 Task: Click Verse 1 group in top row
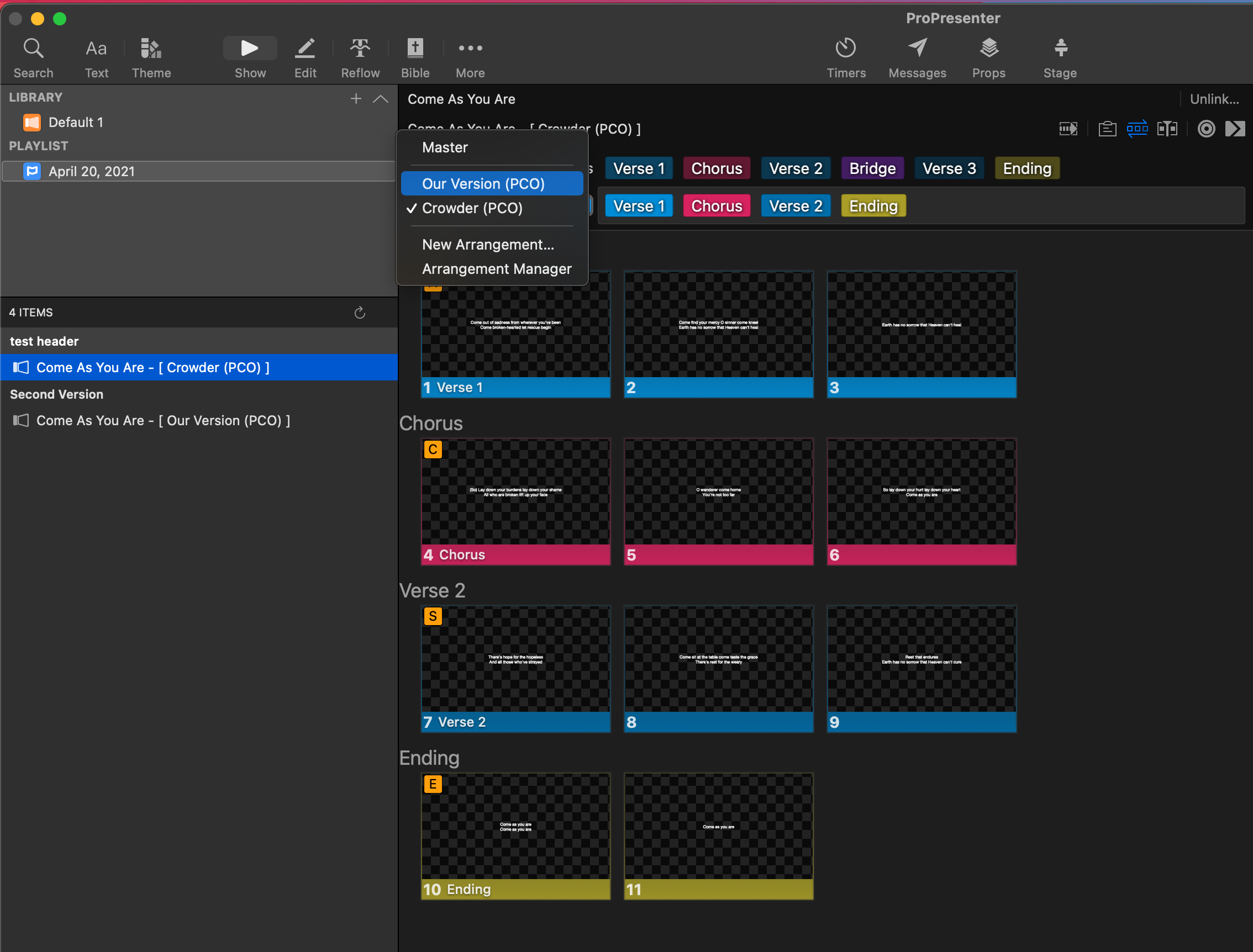[639, 168]
